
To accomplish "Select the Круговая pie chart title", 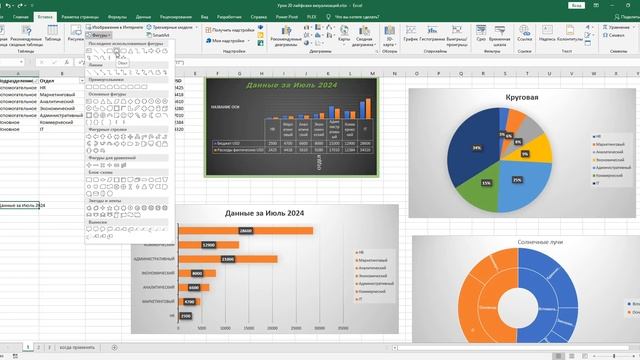I will click(522, 97).
